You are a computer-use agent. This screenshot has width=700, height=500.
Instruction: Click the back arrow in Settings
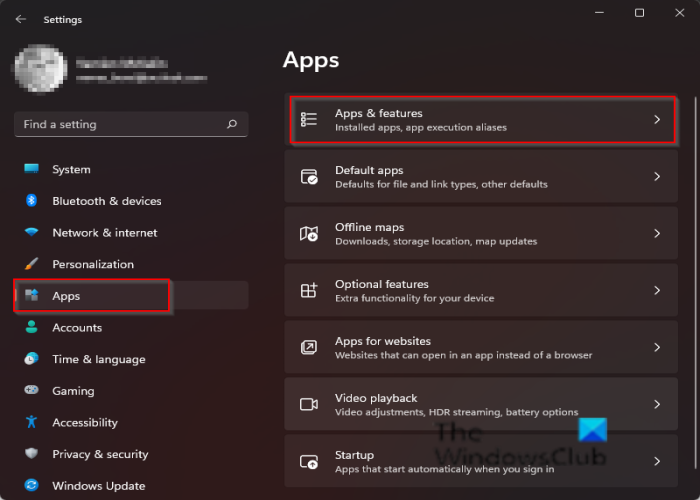tap(21, 19)
